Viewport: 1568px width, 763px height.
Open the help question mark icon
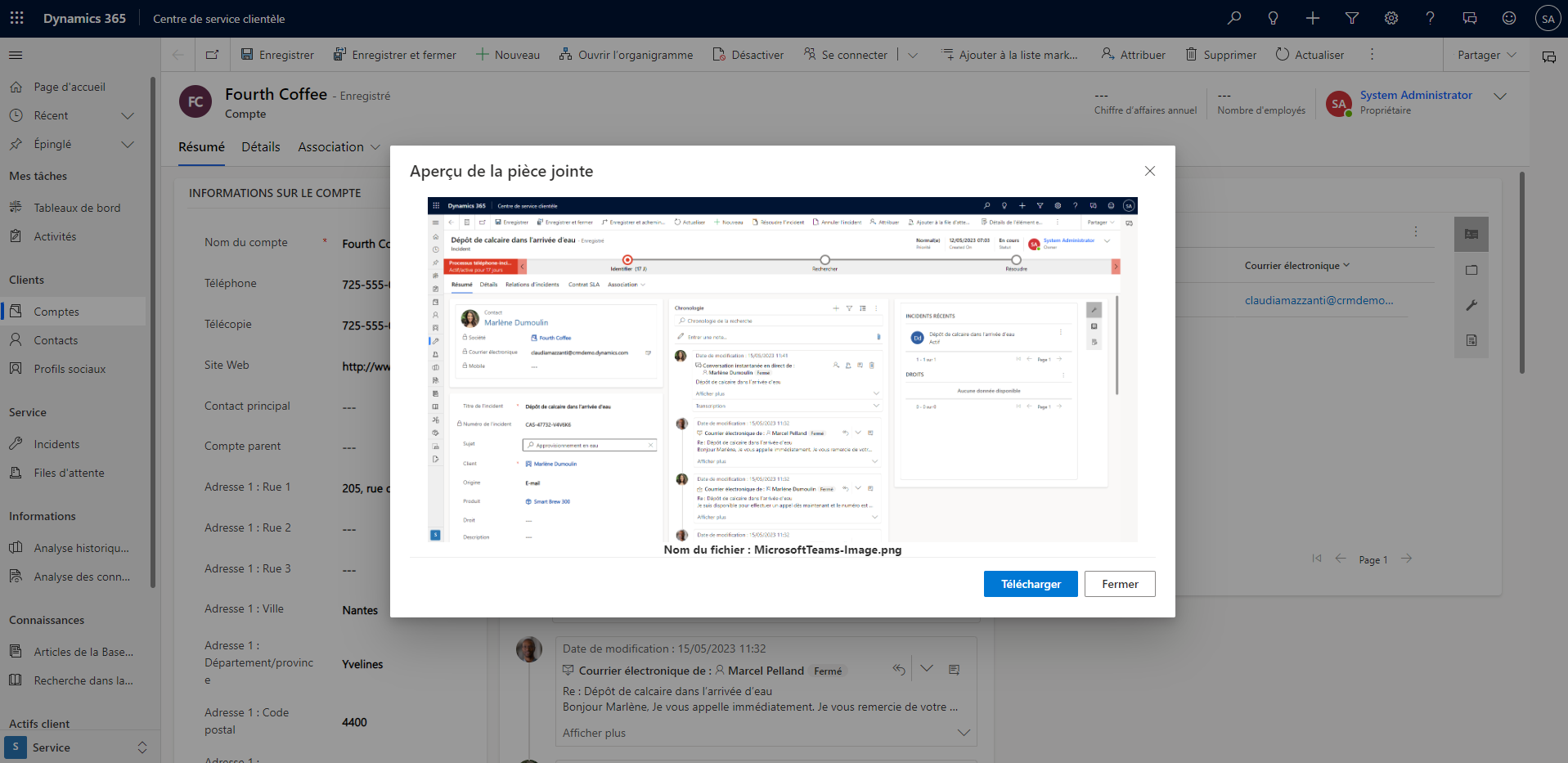1431,18
